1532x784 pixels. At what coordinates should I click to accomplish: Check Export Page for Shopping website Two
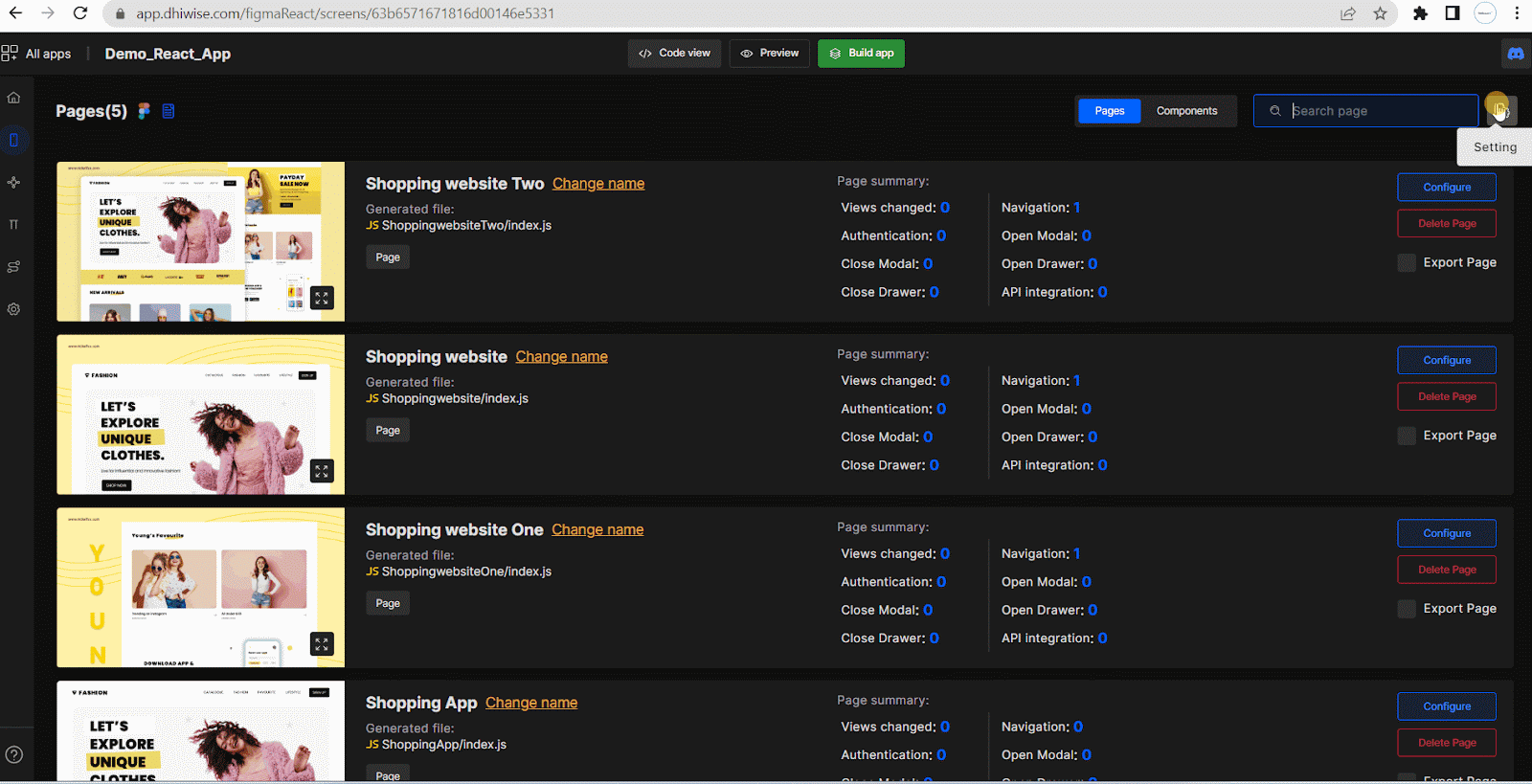pyautogui.click(x=1407, y=263)
